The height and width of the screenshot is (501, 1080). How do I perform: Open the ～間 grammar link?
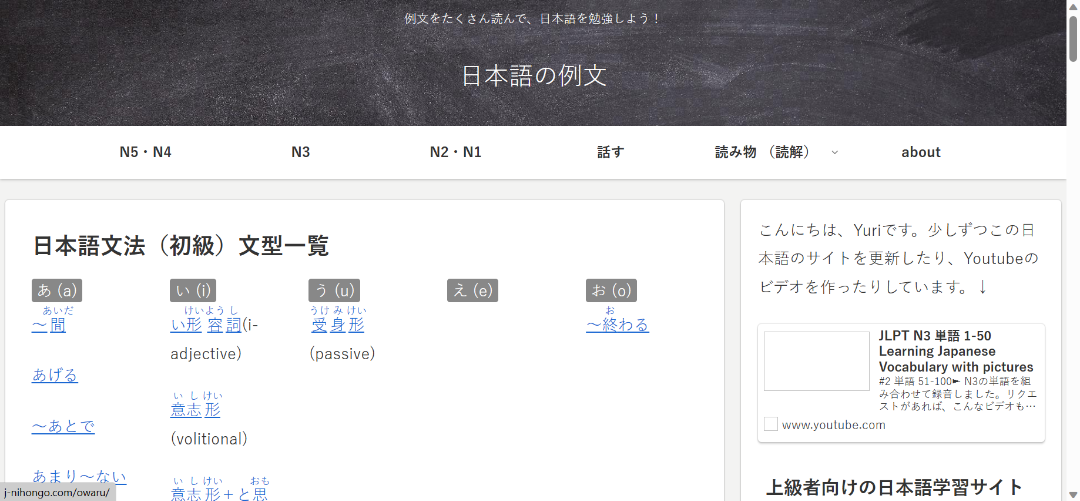pyautogui.click(x=49, y=325)
